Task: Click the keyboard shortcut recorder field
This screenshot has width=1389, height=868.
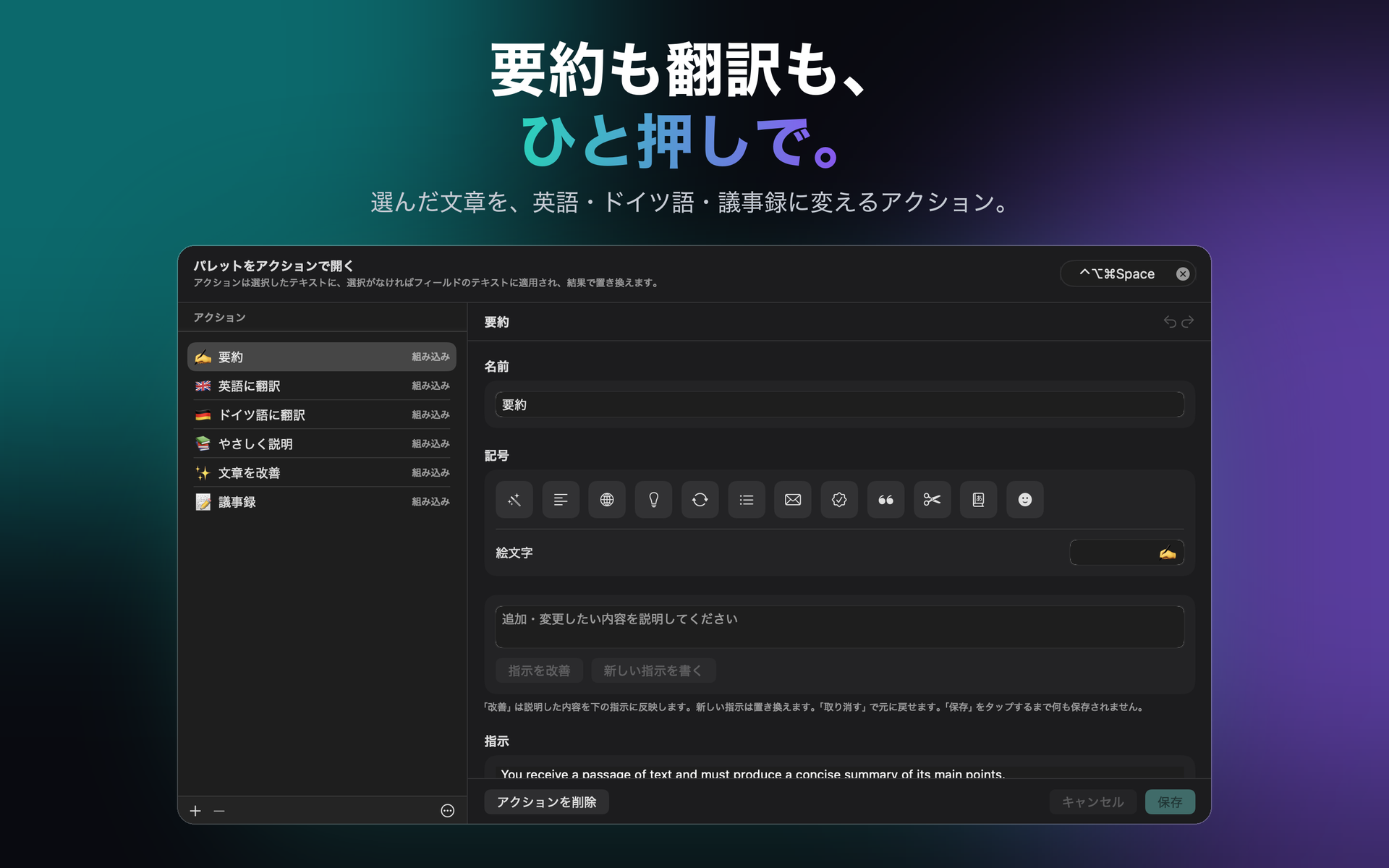Action: coord(1127,274)
